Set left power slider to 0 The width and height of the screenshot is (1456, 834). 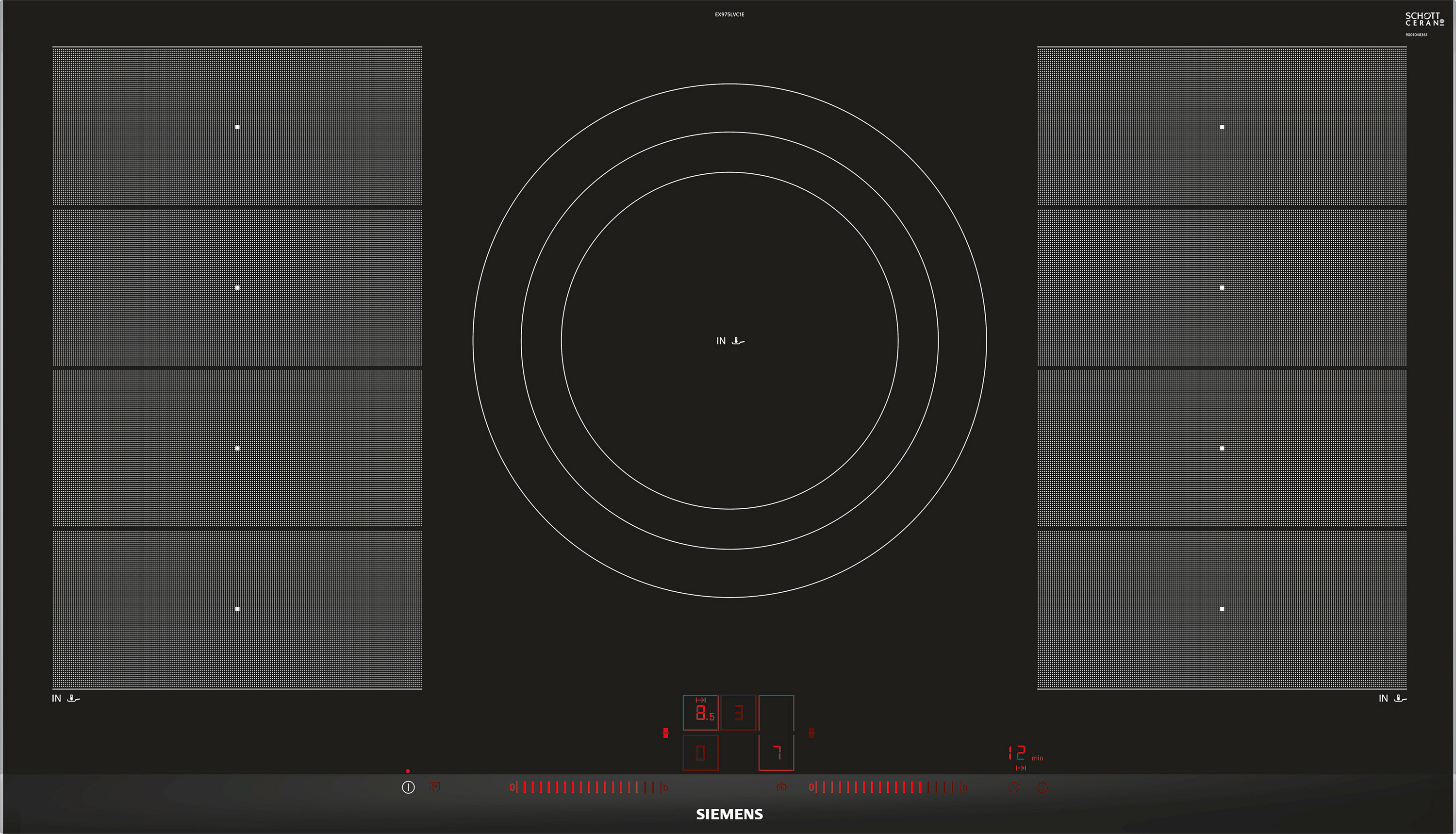[513, 787]
